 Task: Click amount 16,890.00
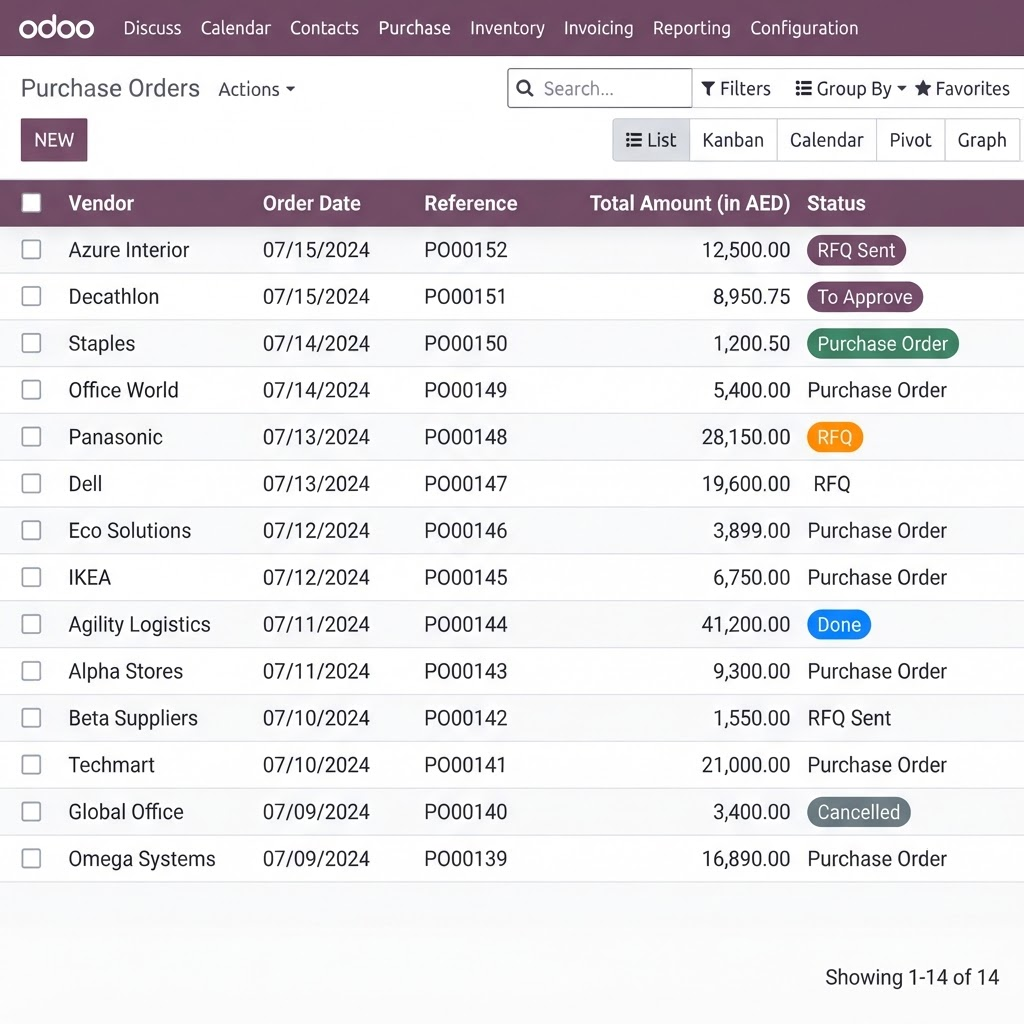click(746, 858)
